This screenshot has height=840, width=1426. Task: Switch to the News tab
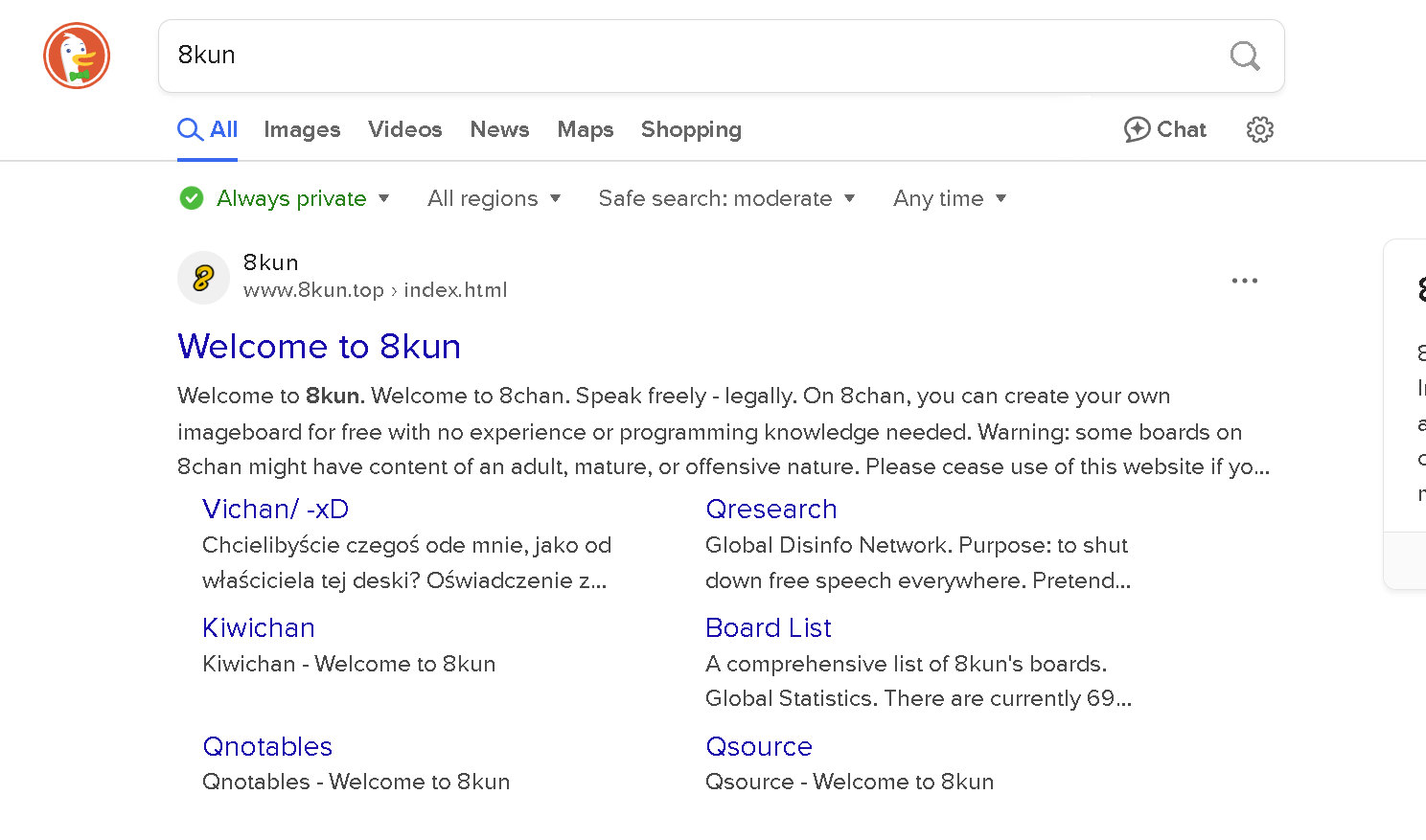click(x=499, y=129)
